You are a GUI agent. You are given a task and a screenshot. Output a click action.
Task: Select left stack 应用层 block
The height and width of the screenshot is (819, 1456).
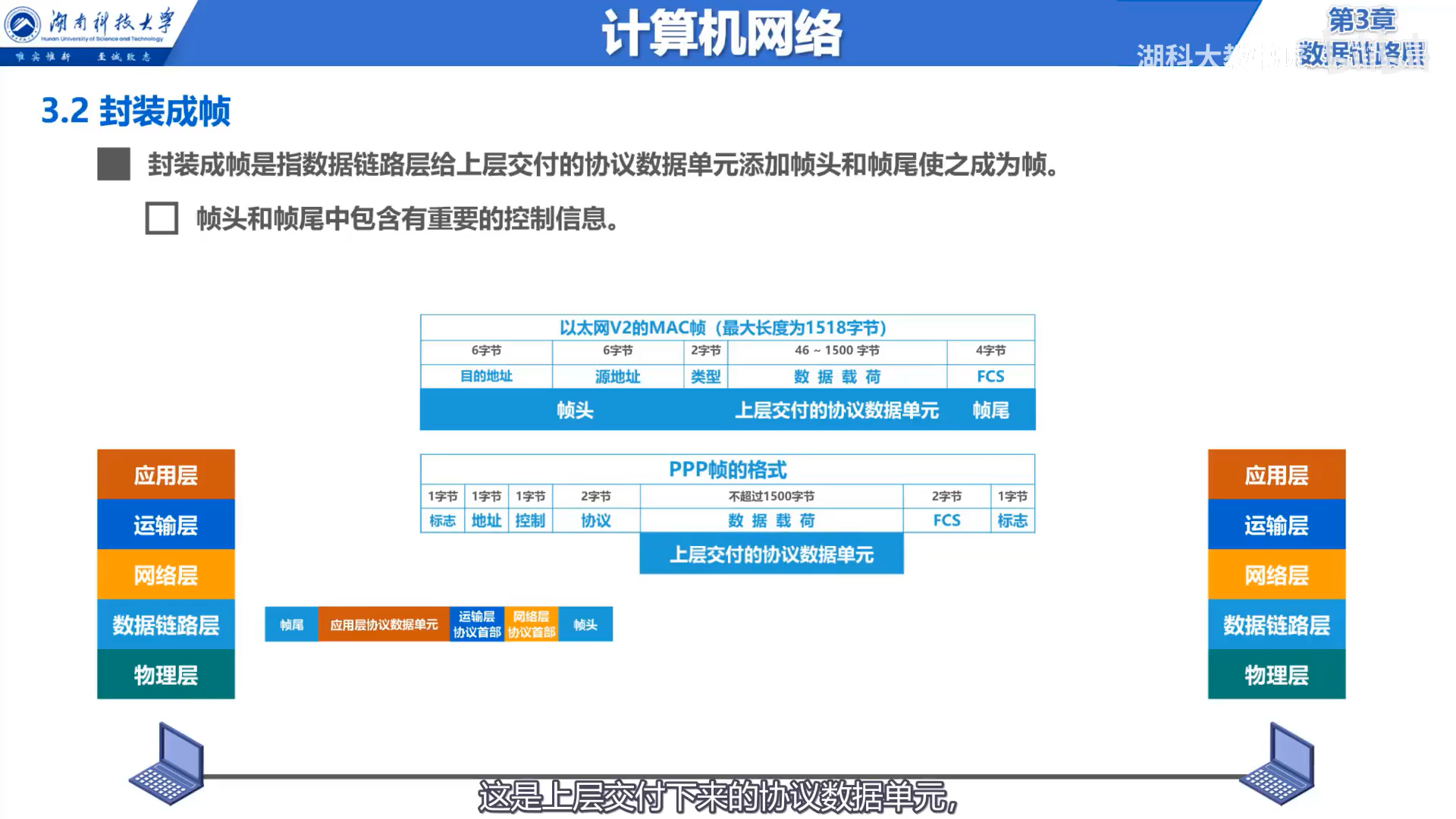point(166,475)
